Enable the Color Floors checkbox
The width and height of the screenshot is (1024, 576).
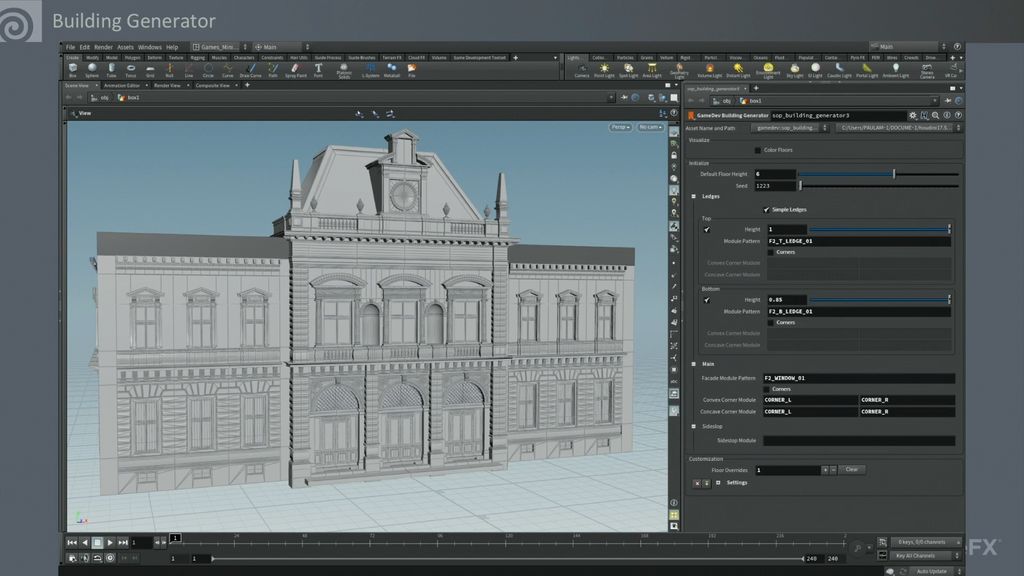(757, 150)
